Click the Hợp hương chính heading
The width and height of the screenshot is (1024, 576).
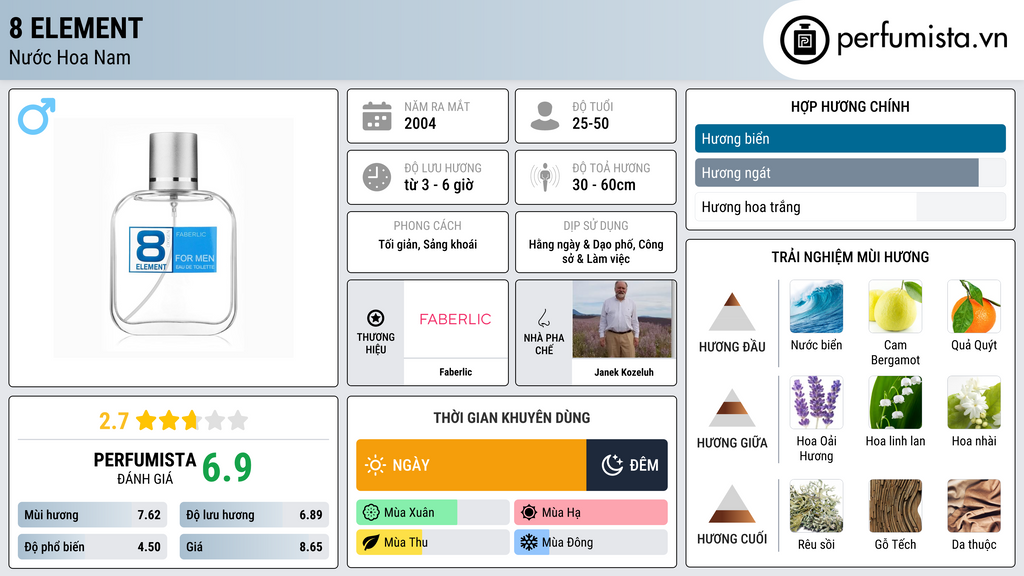[850, 106]
